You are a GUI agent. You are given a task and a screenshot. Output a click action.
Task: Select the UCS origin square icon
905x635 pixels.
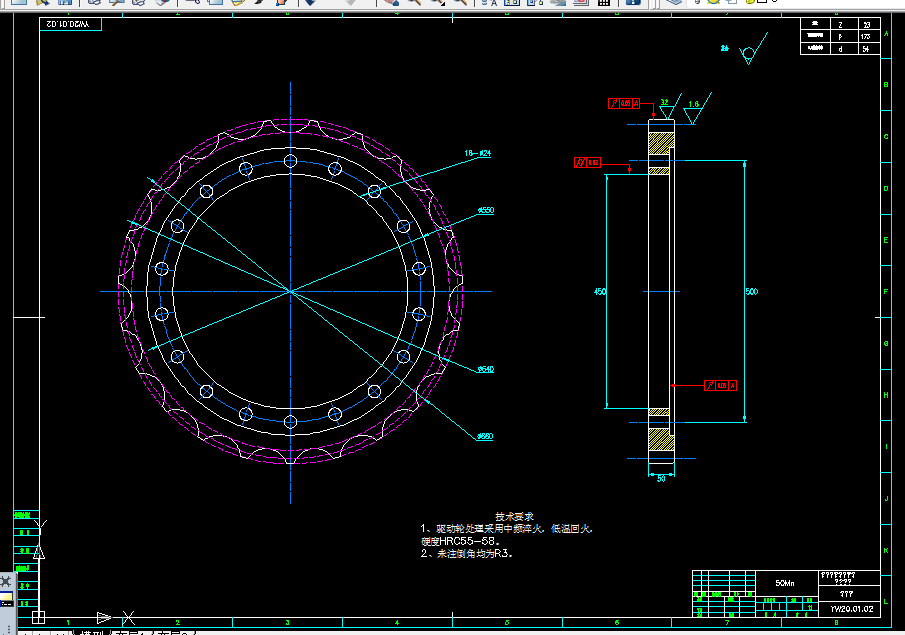[39, 617]
